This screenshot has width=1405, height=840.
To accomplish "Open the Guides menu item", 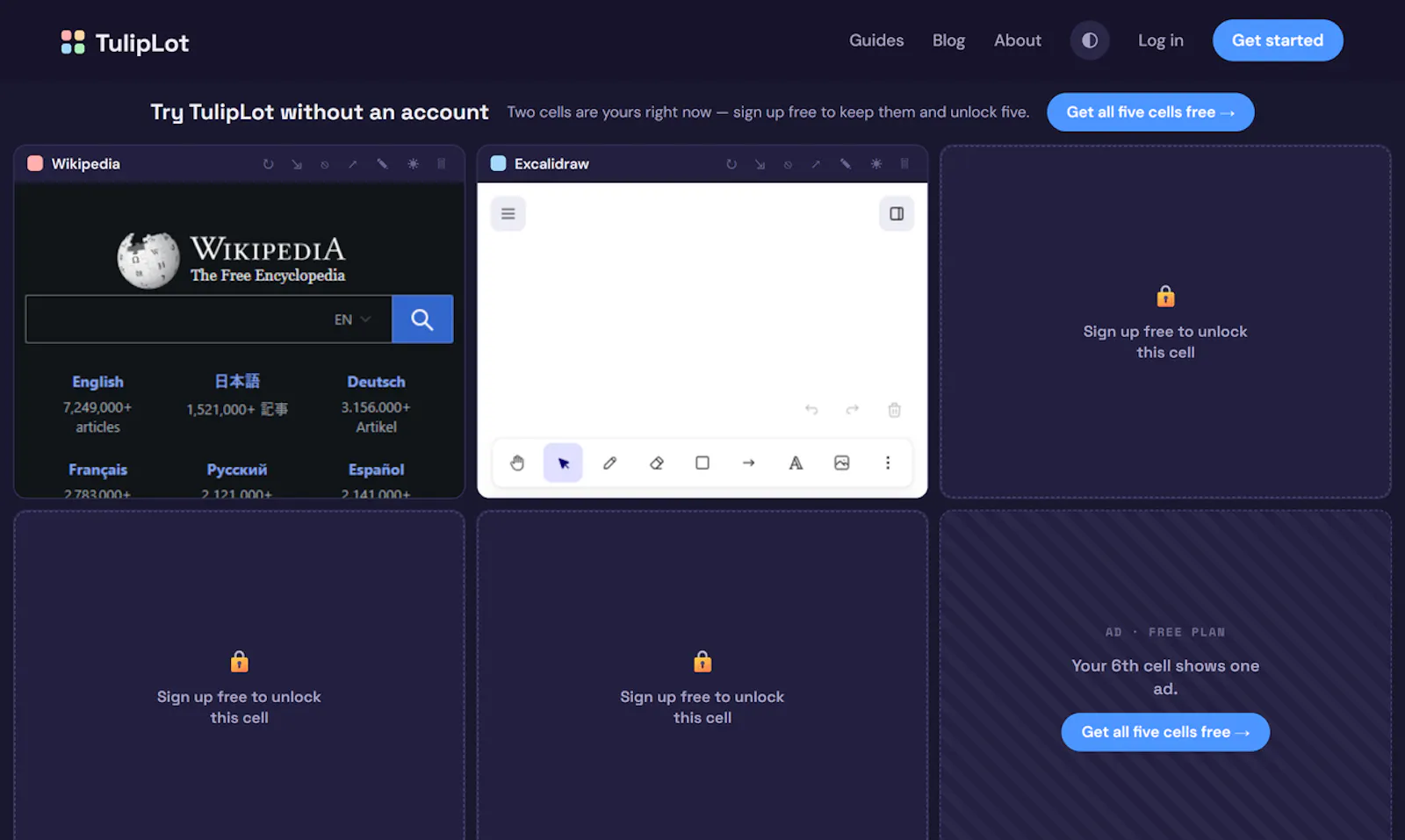I will pyautogui.click(x=876, y=40).
